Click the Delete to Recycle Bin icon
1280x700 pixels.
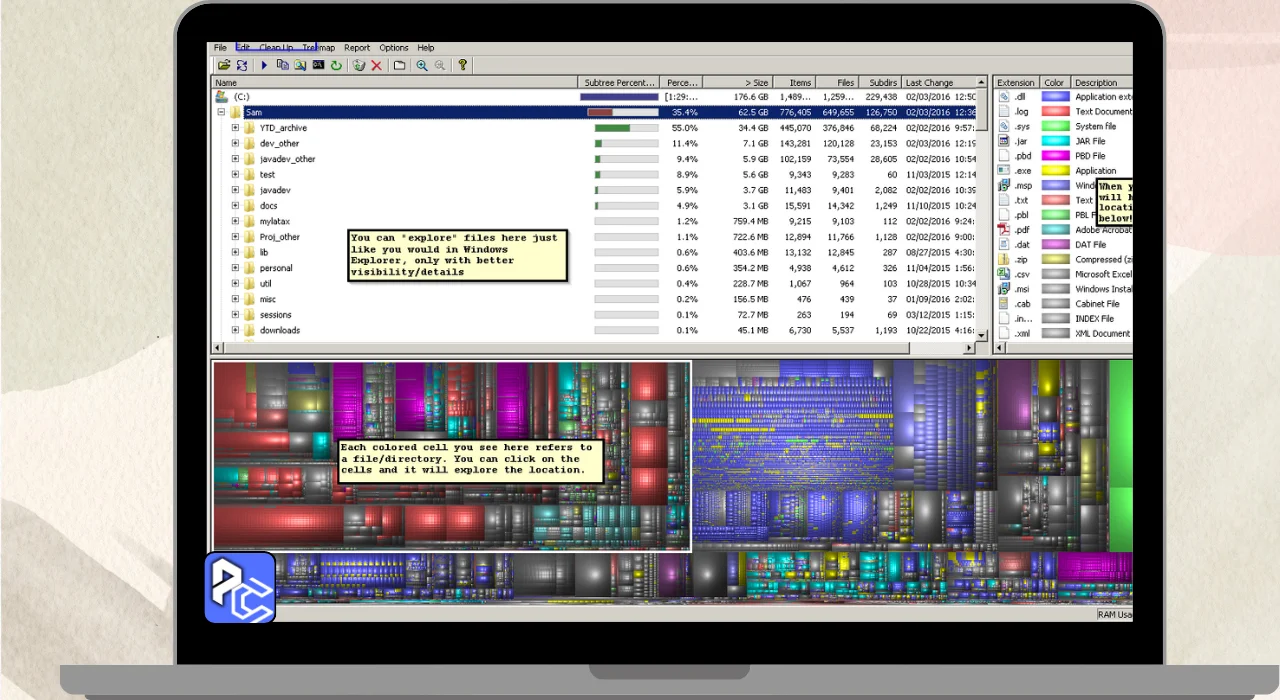pyautogui.click(x=359, y=65)
